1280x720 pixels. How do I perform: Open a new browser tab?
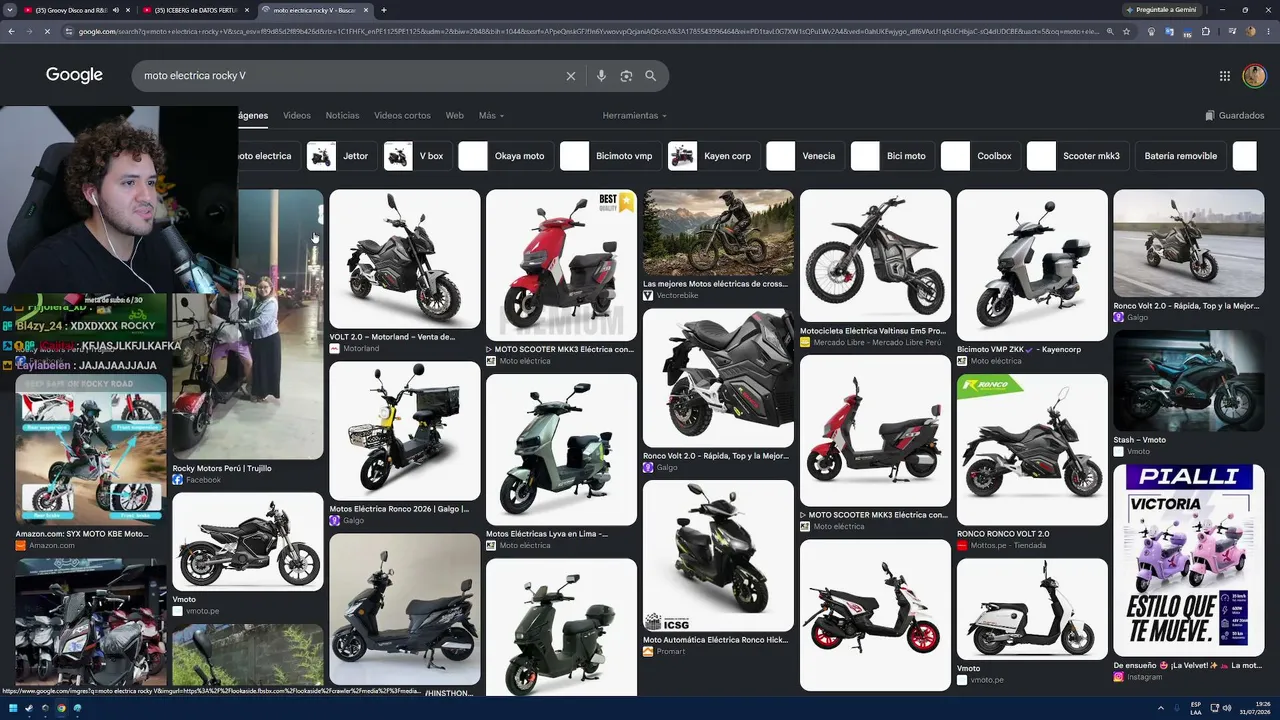384,10
